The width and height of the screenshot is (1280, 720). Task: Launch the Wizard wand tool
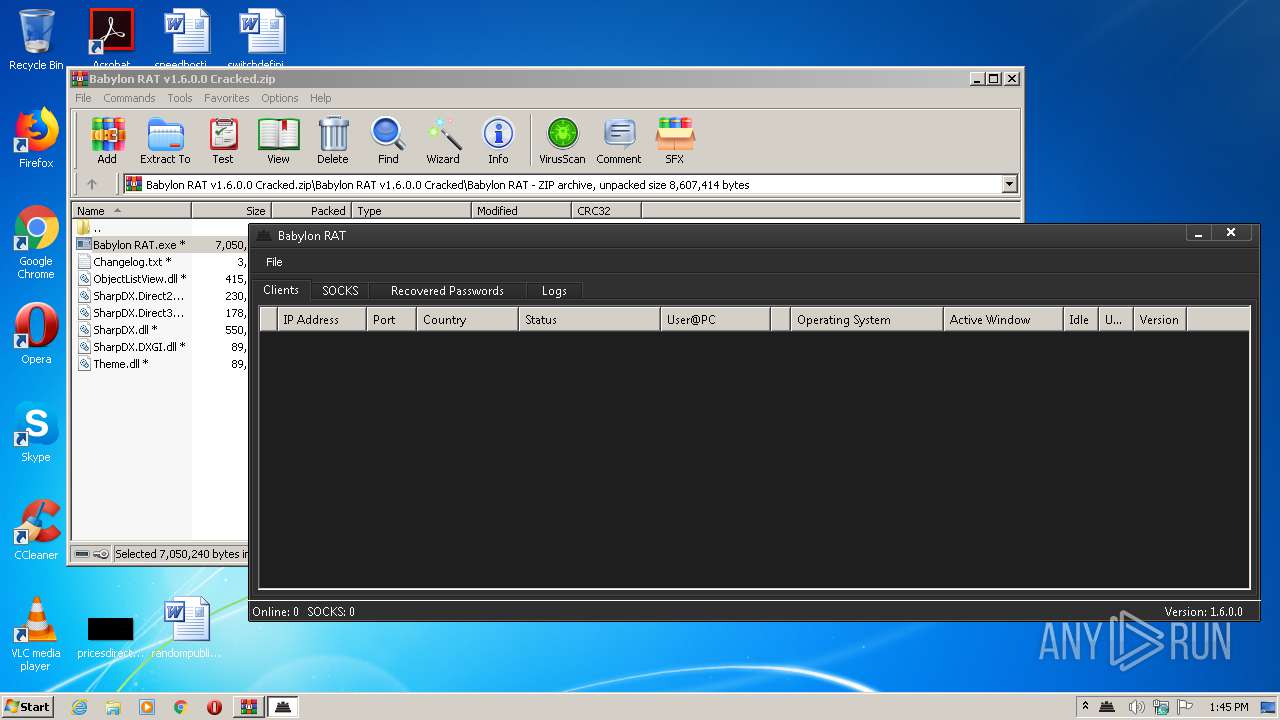click(443, 141)
